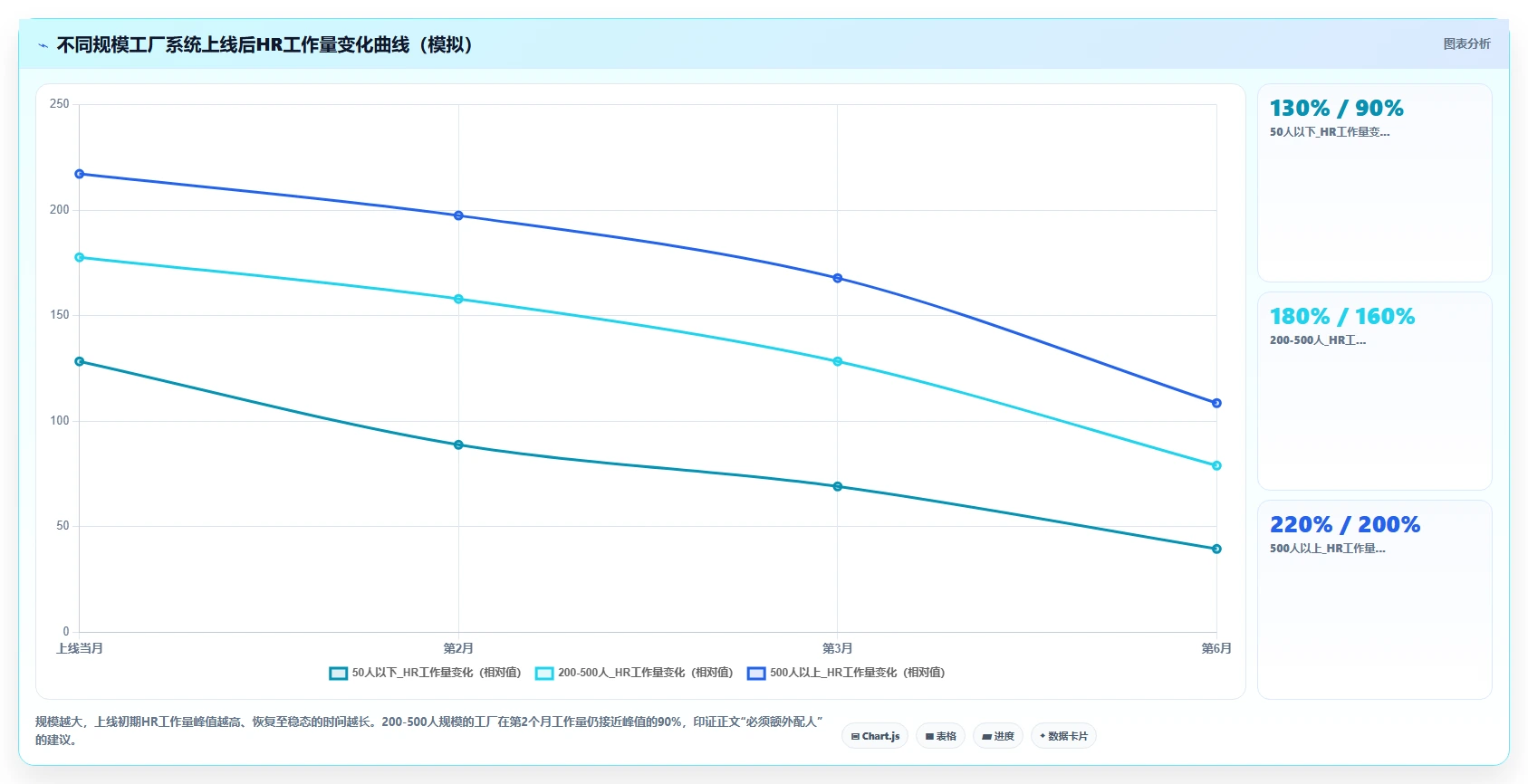
Task: Click the 50人以下 data point at 第3月
Action: pyautogui.click(x=838, y=486)
